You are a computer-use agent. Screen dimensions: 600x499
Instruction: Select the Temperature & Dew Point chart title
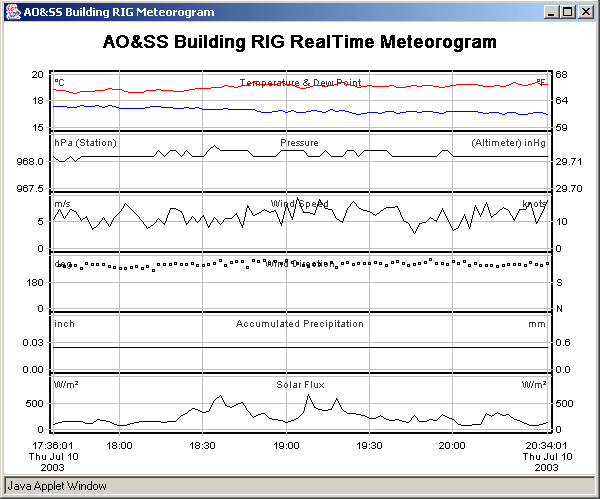click(300, 82)
